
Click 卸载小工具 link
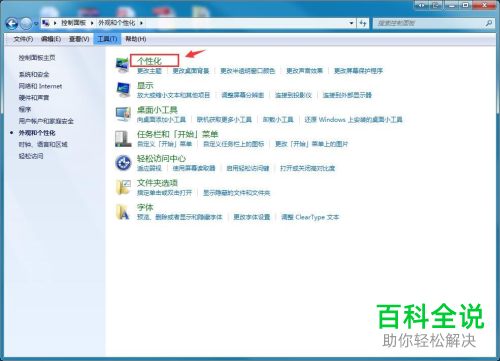pyautogui.click(x=278, y=120)
